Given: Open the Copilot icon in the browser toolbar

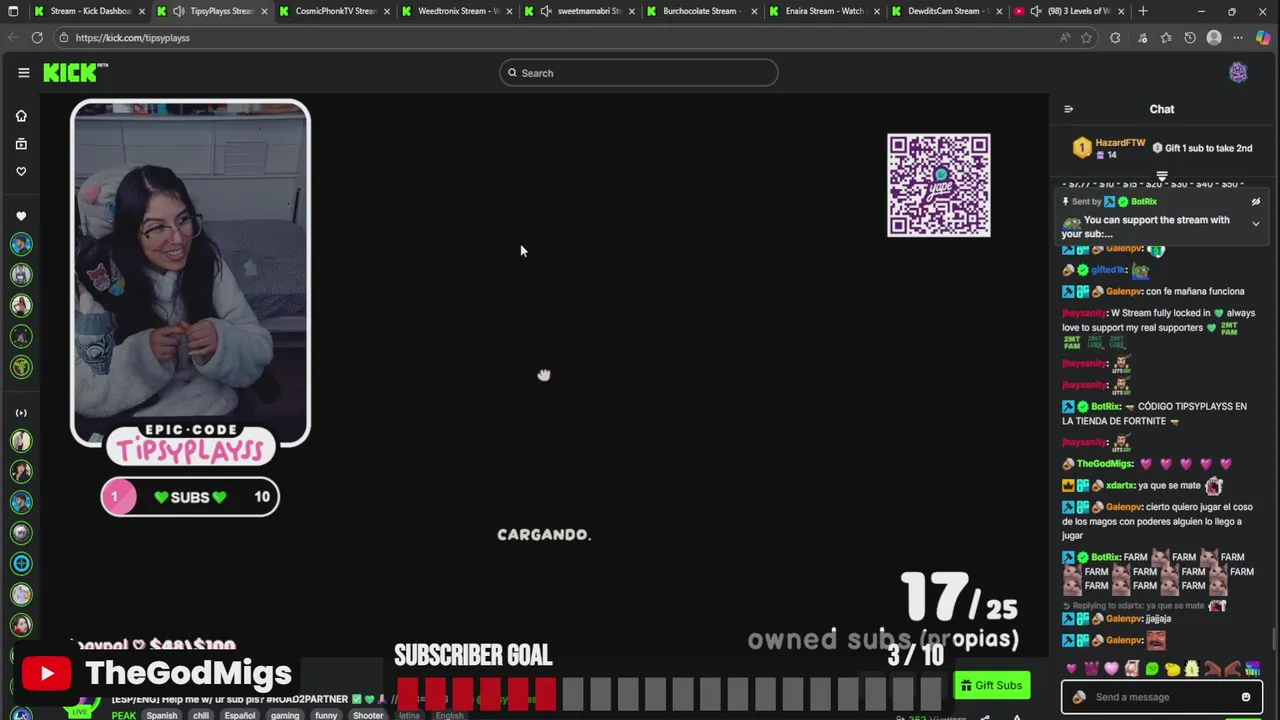Looking at the screenshot, I should pos(1263,38).
